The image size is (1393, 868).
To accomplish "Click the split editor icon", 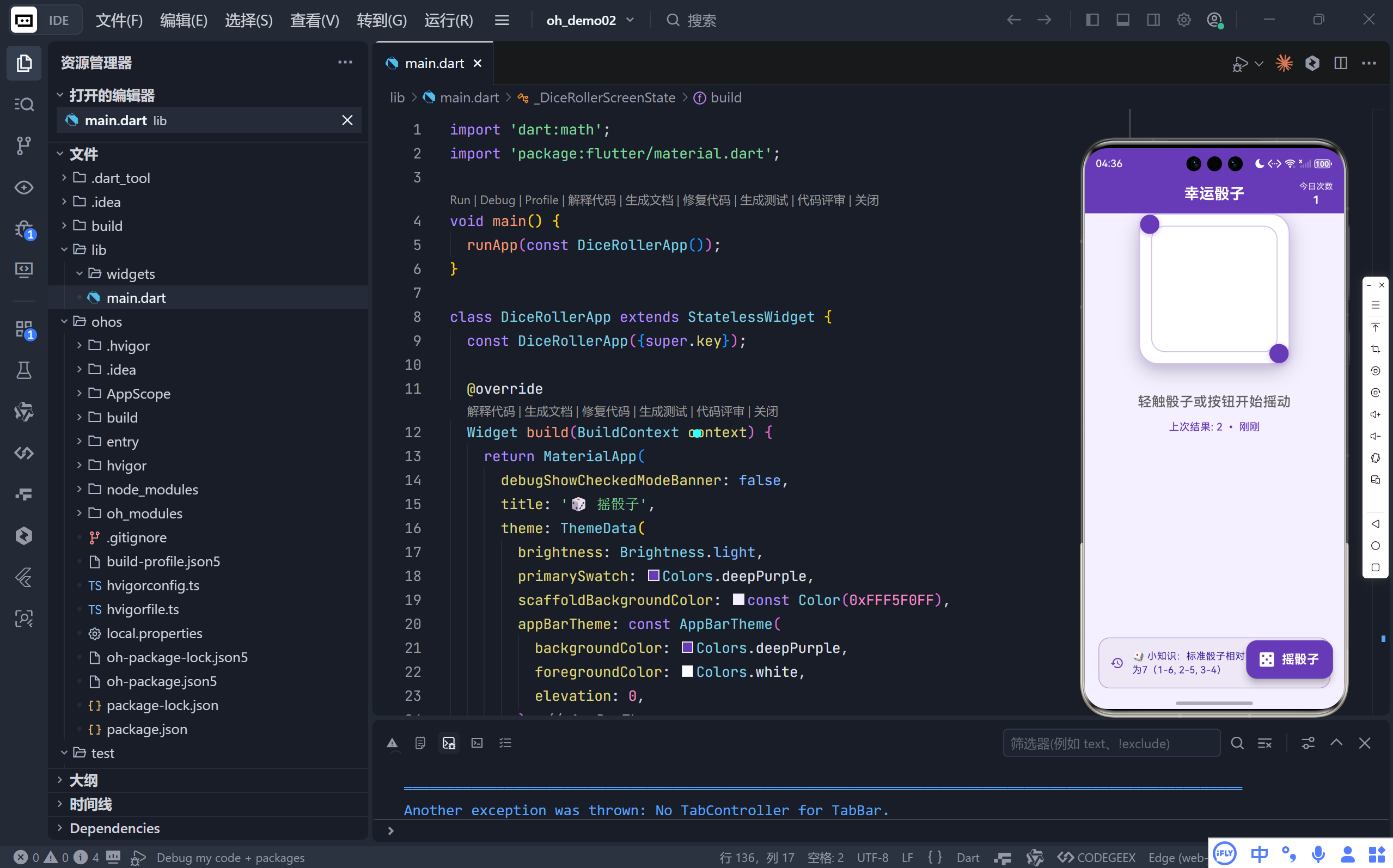I will click(1340, 63).
